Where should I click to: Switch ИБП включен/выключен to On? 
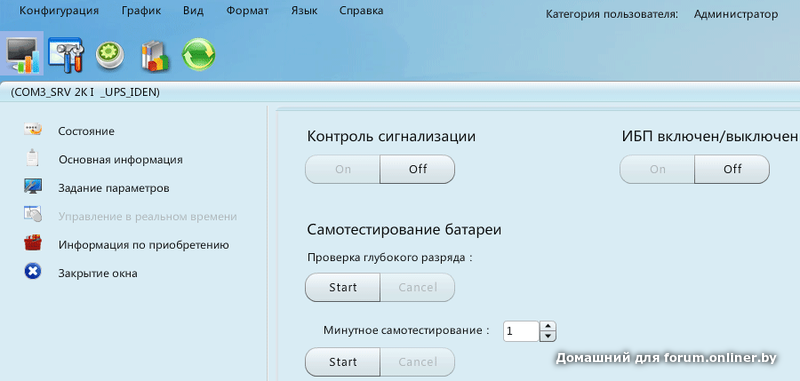pos(657,169)
